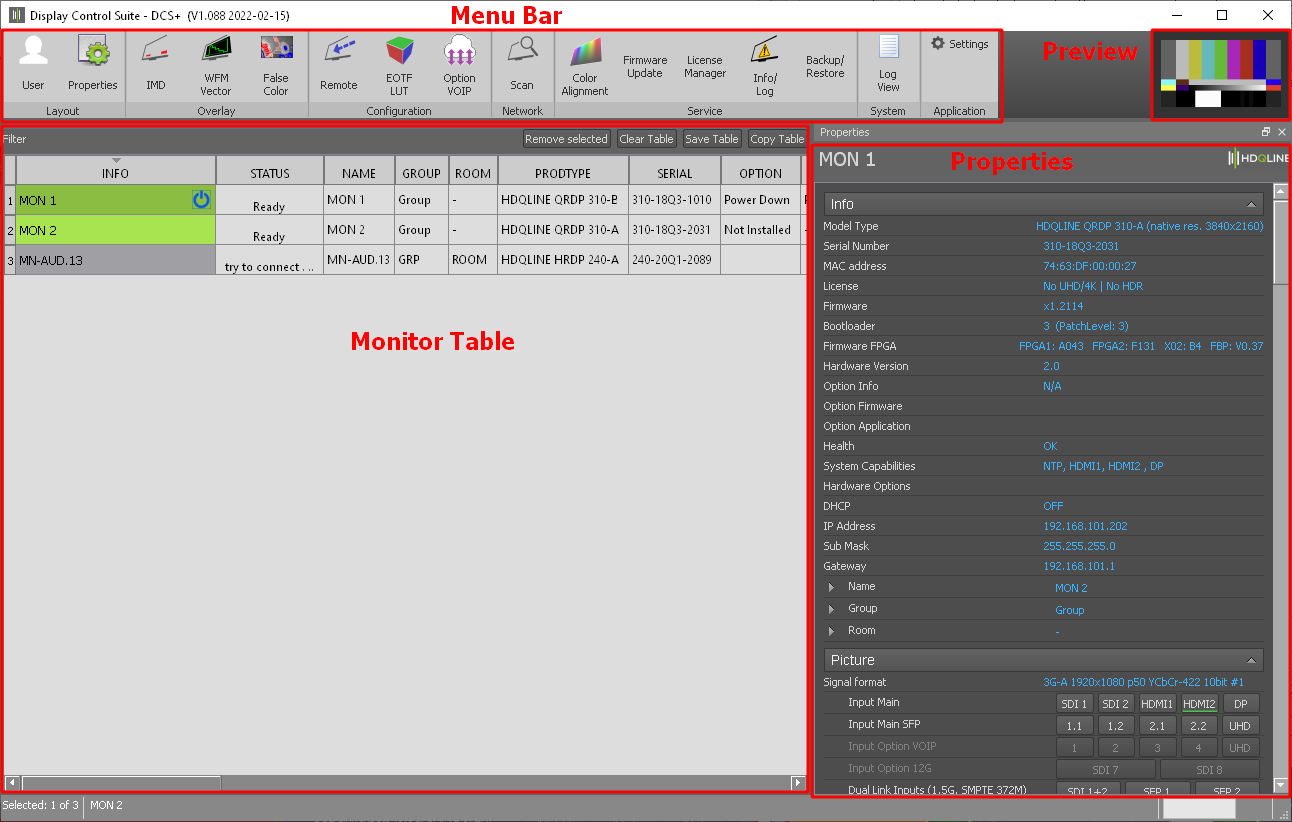This screenshot has height=822, width=1292.
Task: Sort table by INFO column header
Action: coord(116,170)
